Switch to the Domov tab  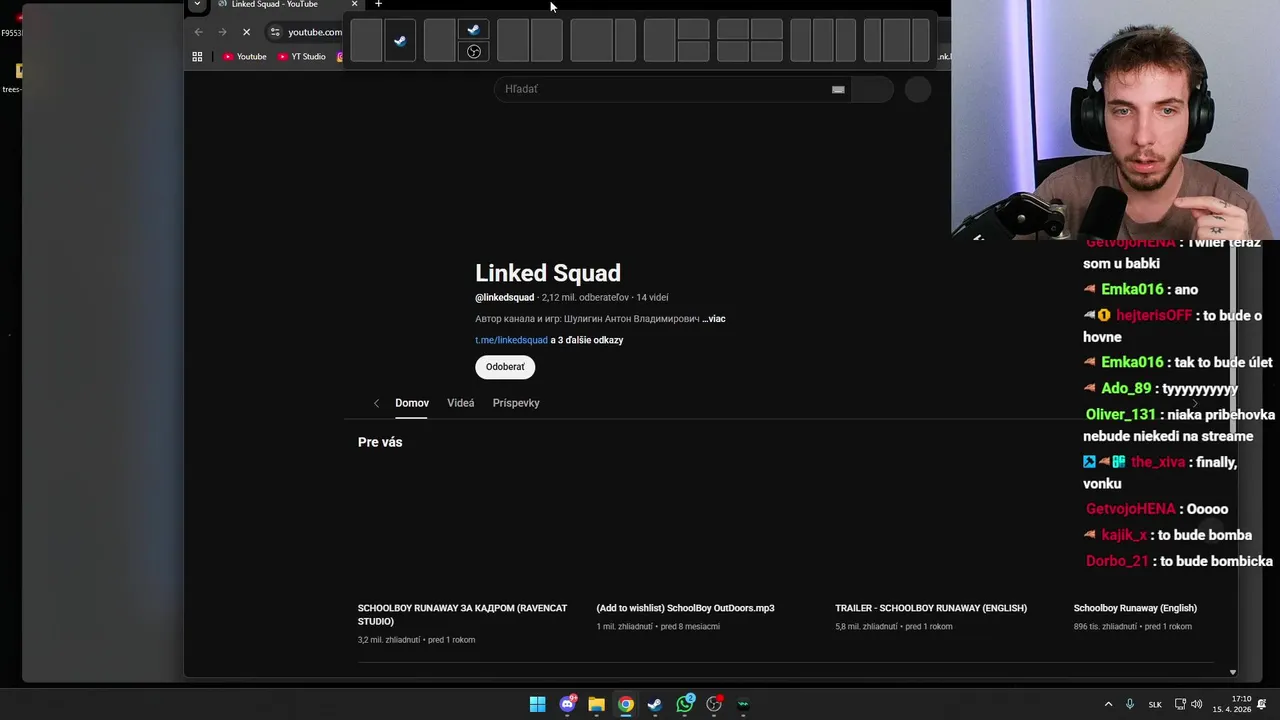tap(412, 403)
